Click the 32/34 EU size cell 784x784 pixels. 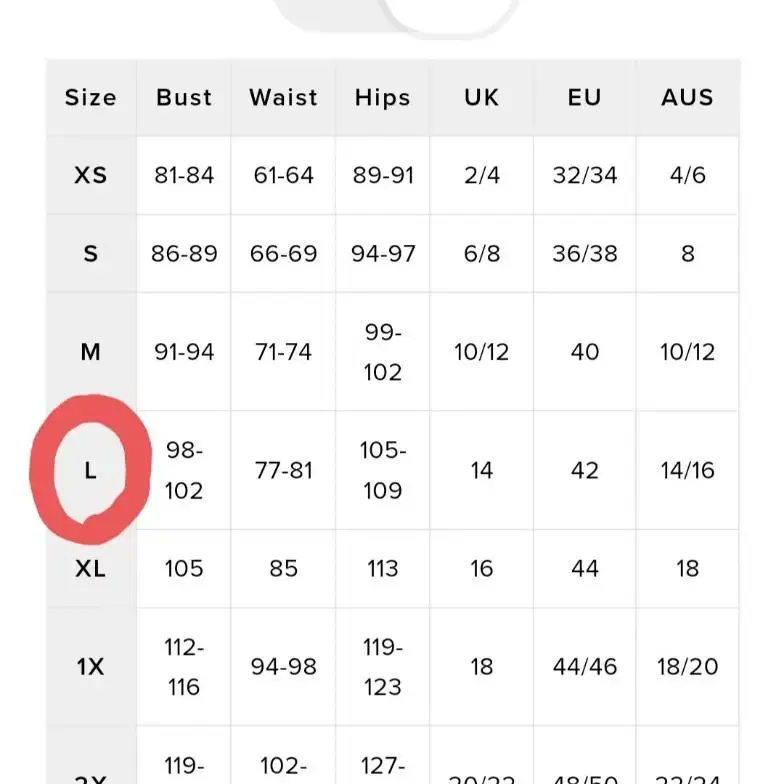[x=584, y=176]
